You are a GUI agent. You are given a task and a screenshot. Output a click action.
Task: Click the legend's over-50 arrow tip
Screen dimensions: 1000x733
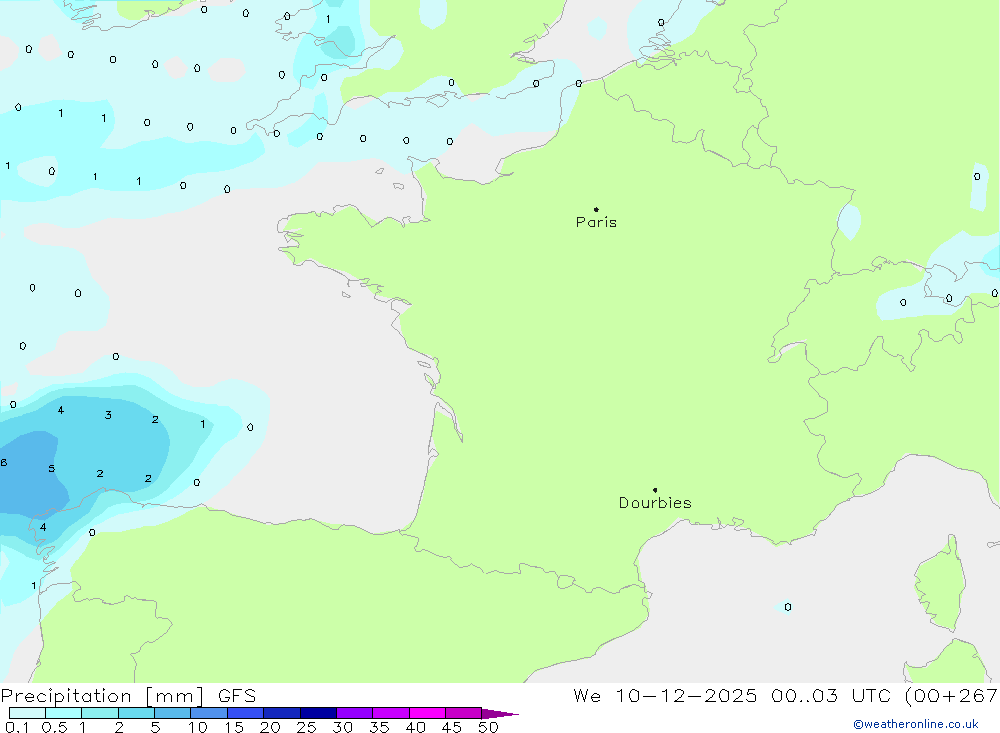click(x=501, y=714)
